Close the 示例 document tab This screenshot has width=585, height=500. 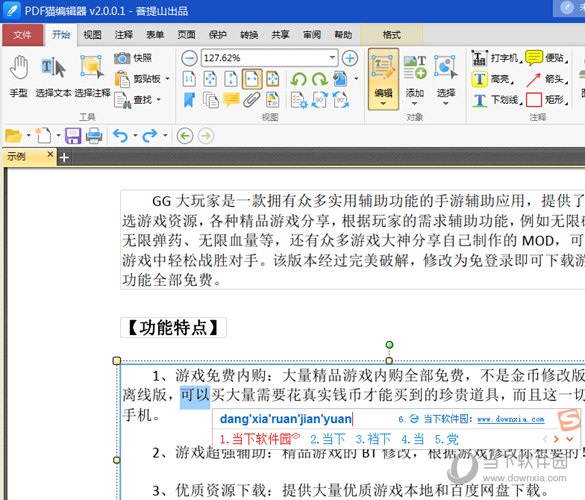click(50, 154)
